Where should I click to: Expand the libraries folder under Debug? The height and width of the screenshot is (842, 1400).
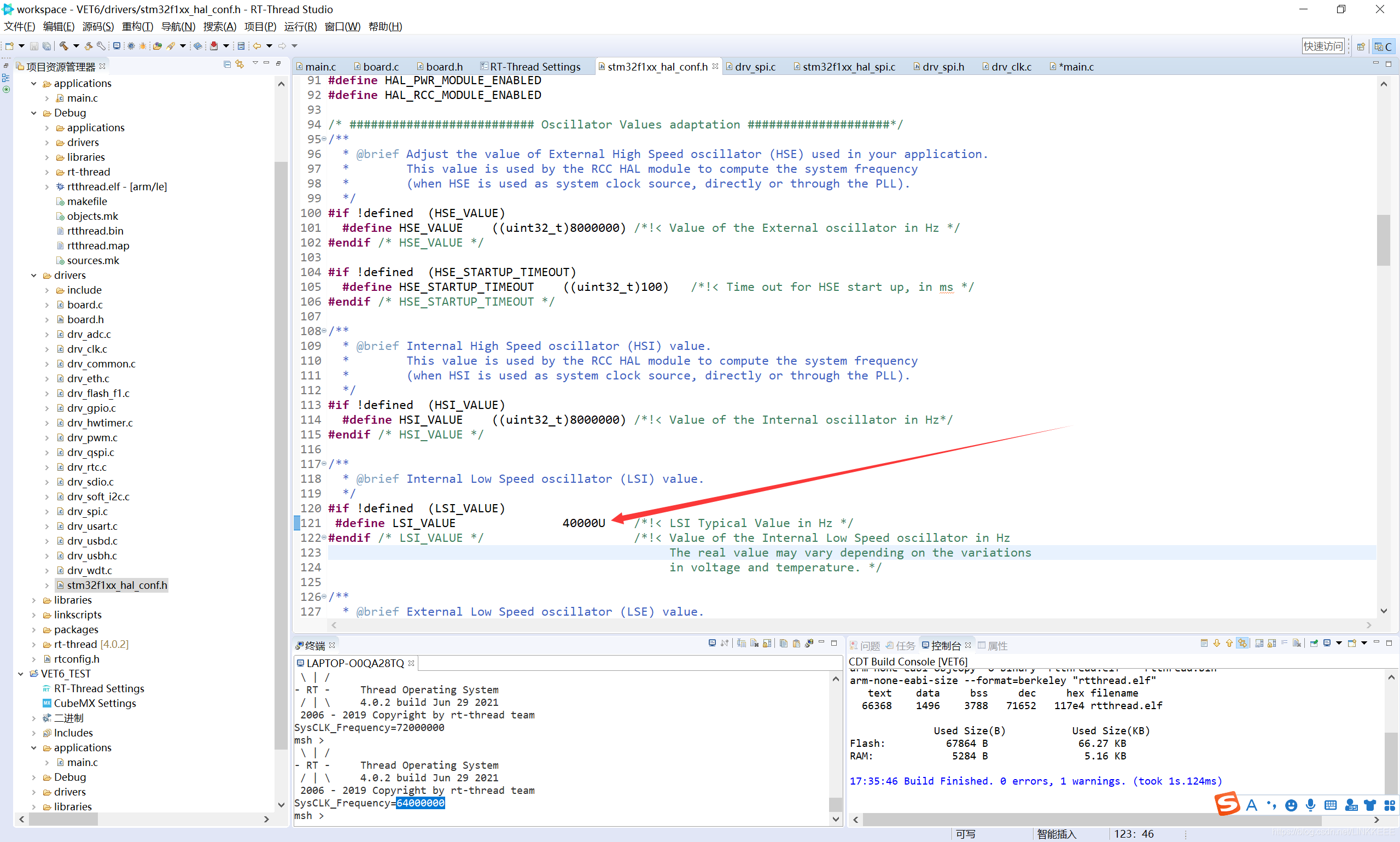(47, 157)
